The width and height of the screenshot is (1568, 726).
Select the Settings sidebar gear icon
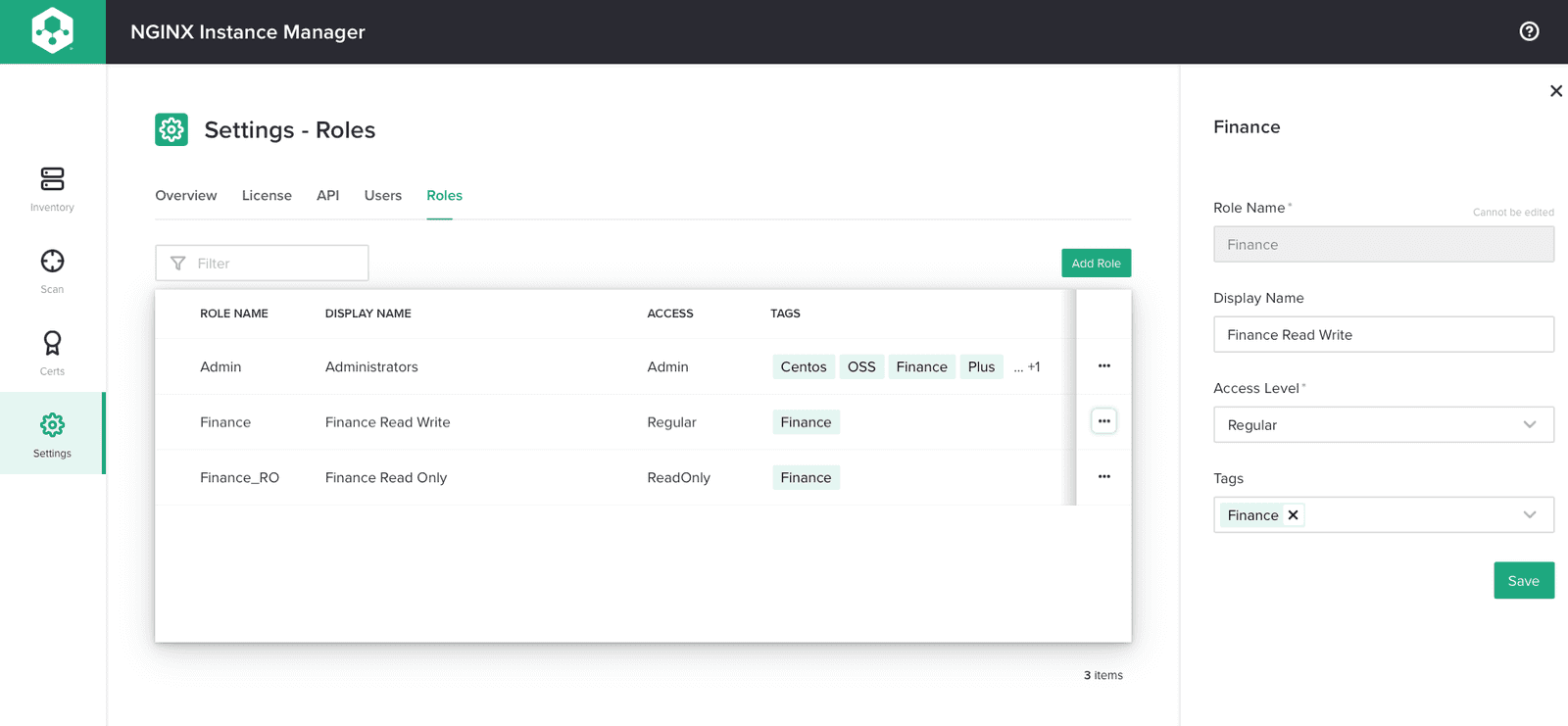coord(52,425)
